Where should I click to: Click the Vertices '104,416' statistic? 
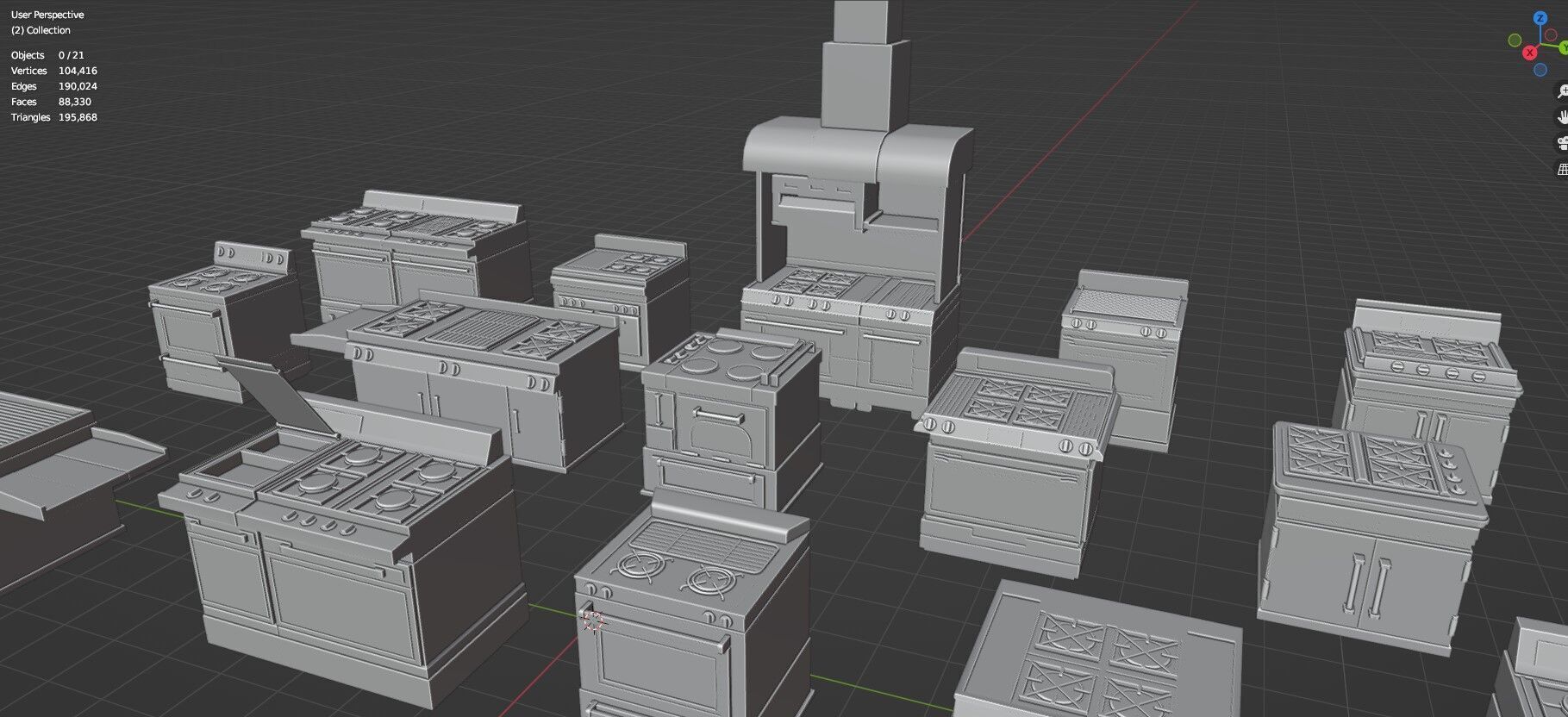click(x=78, y=71)
